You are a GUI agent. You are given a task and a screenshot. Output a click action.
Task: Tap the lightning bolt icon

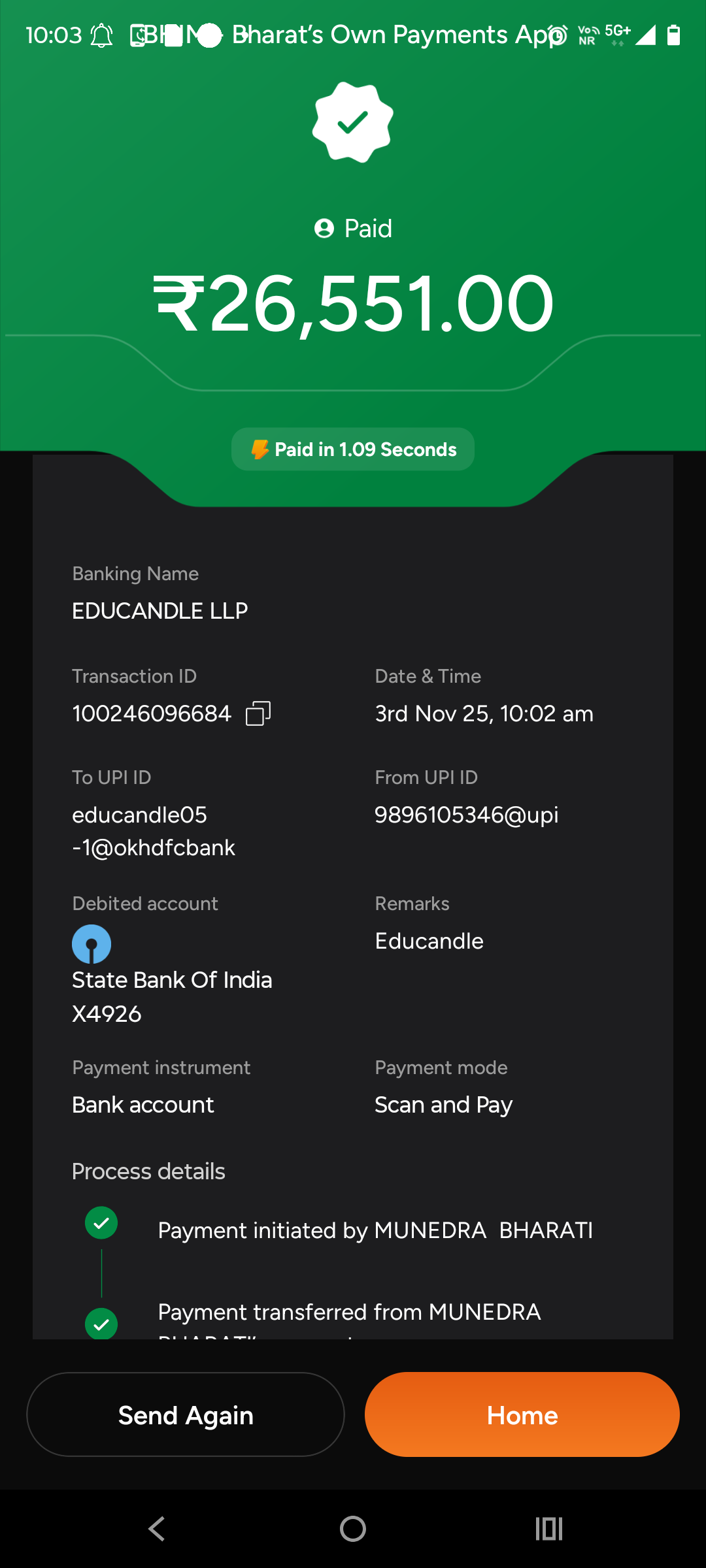[x=260, y=449]
